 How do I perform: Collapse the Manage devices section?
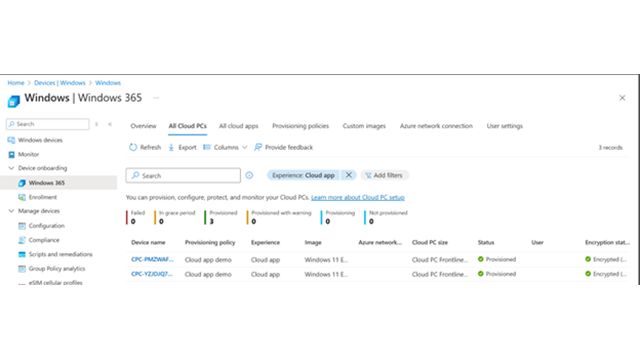11,211
